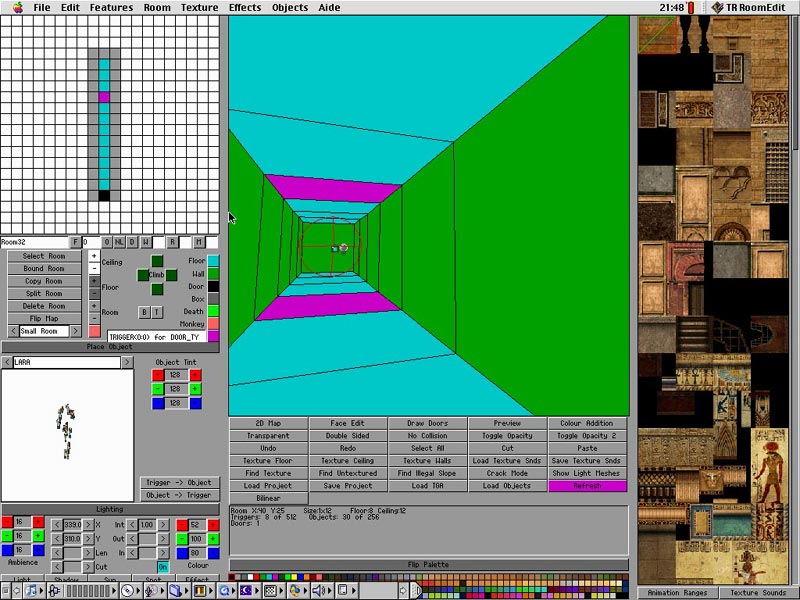The image size is (800, 600).
Task: Click the Save Project button
Action: [x=348, y=486]
